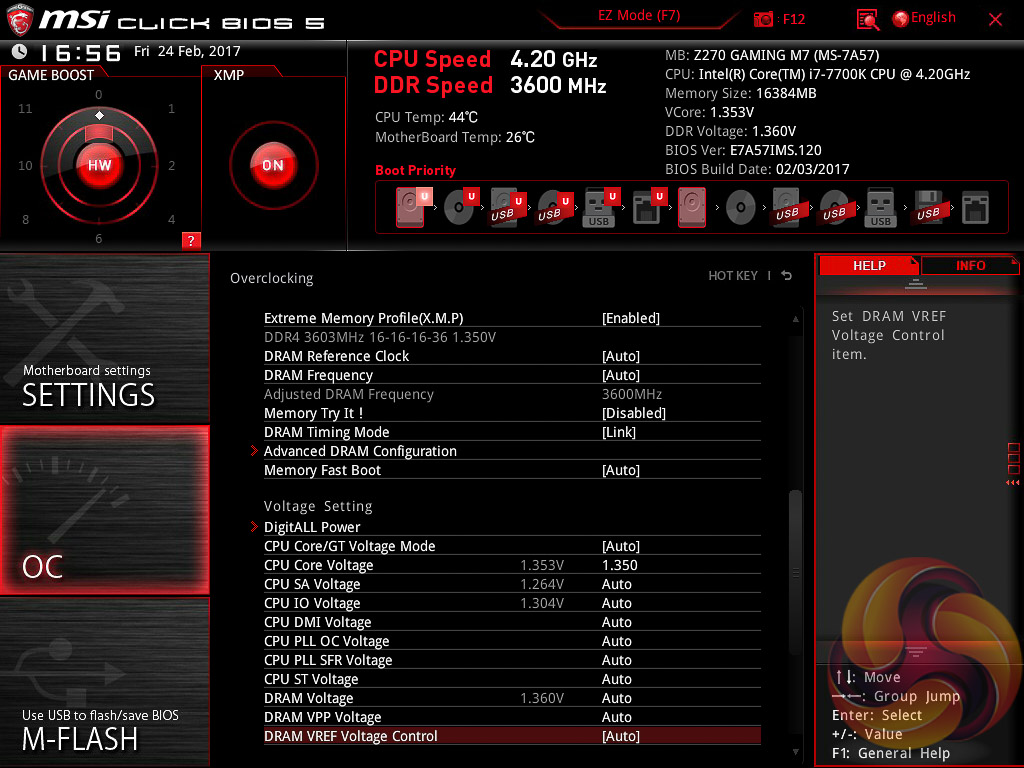Open the OC section
This screenshot has width=1024, height=768.
(x=104, y=510)
